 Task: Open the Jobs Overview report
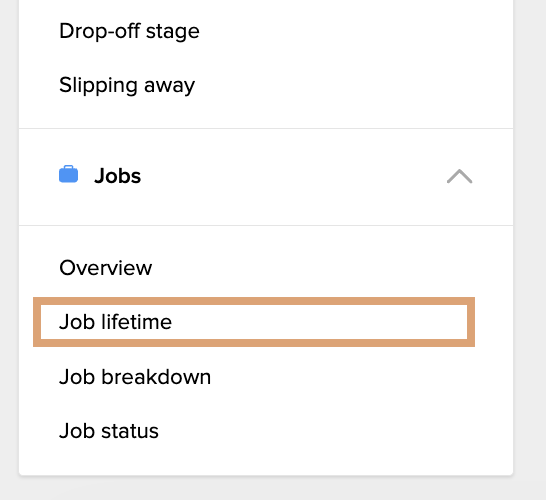click(x=106, y=268)
